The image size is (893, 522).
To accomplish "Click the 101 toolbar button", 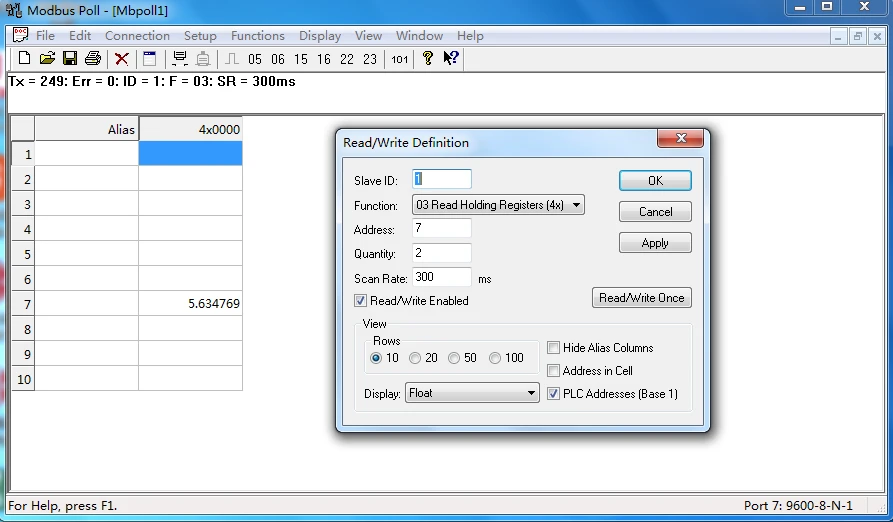I will [x=400, y=59].
